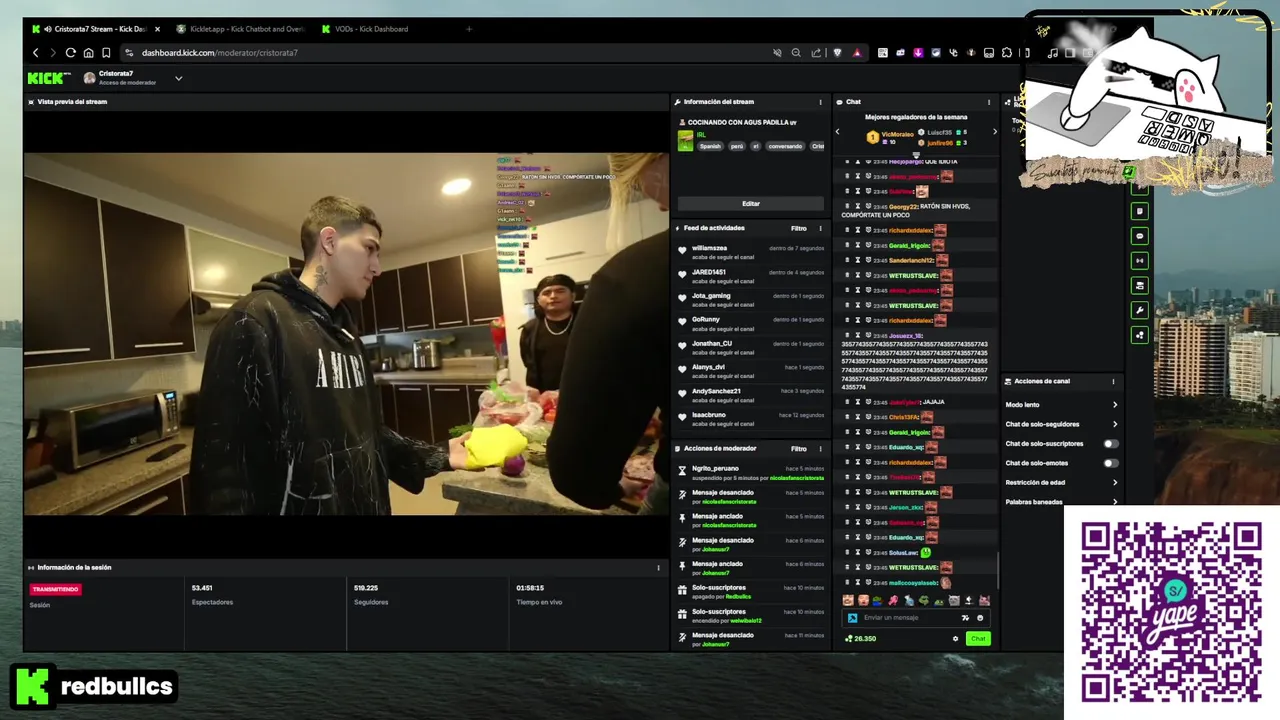Toggle Chat de solo-suscriptores switch
1280x720 pixels.
tap(1110, 443)
